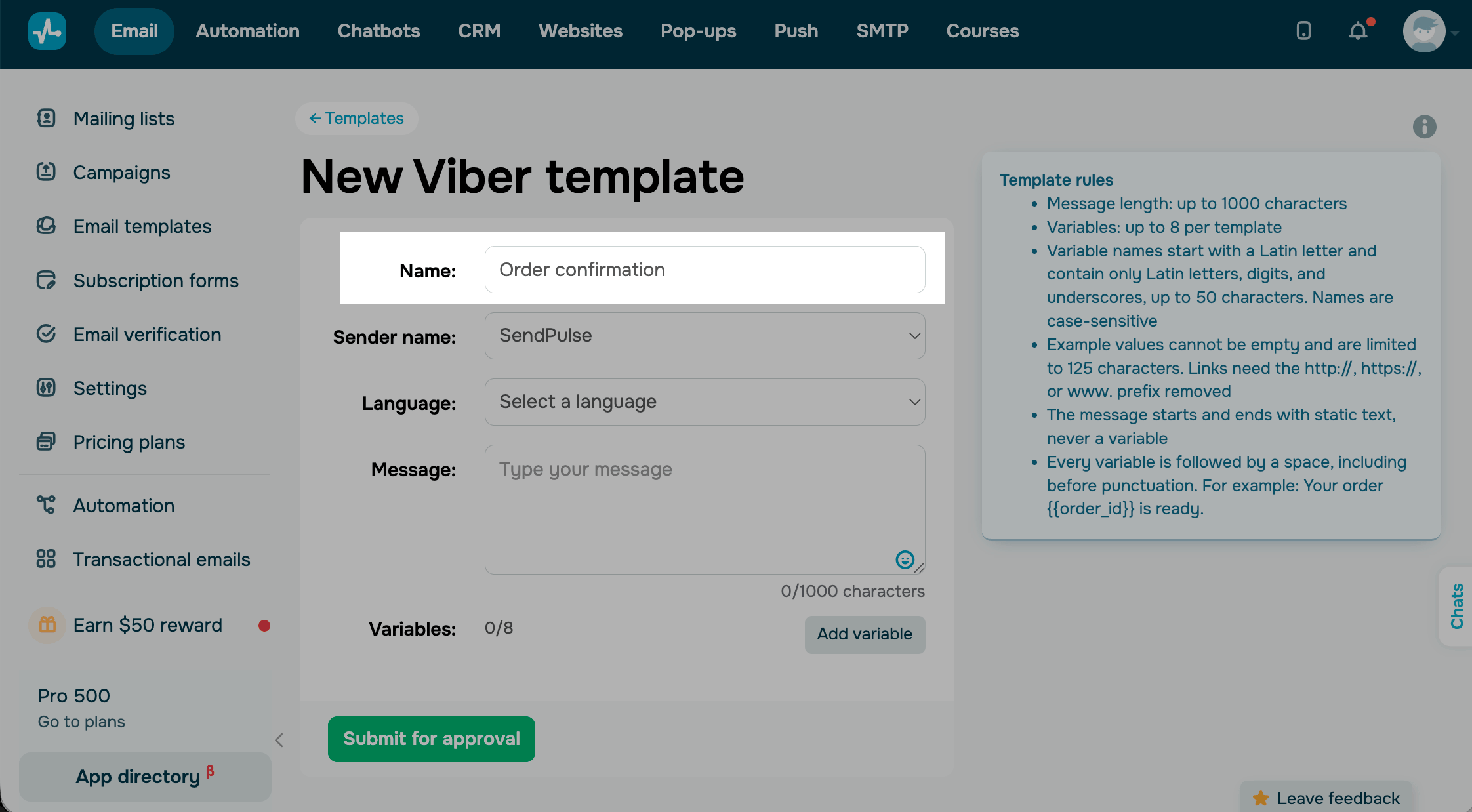Viewport: 1472px width, 812px height.
Task: Go to Email verification in sidebar
Action: point(147,335)
